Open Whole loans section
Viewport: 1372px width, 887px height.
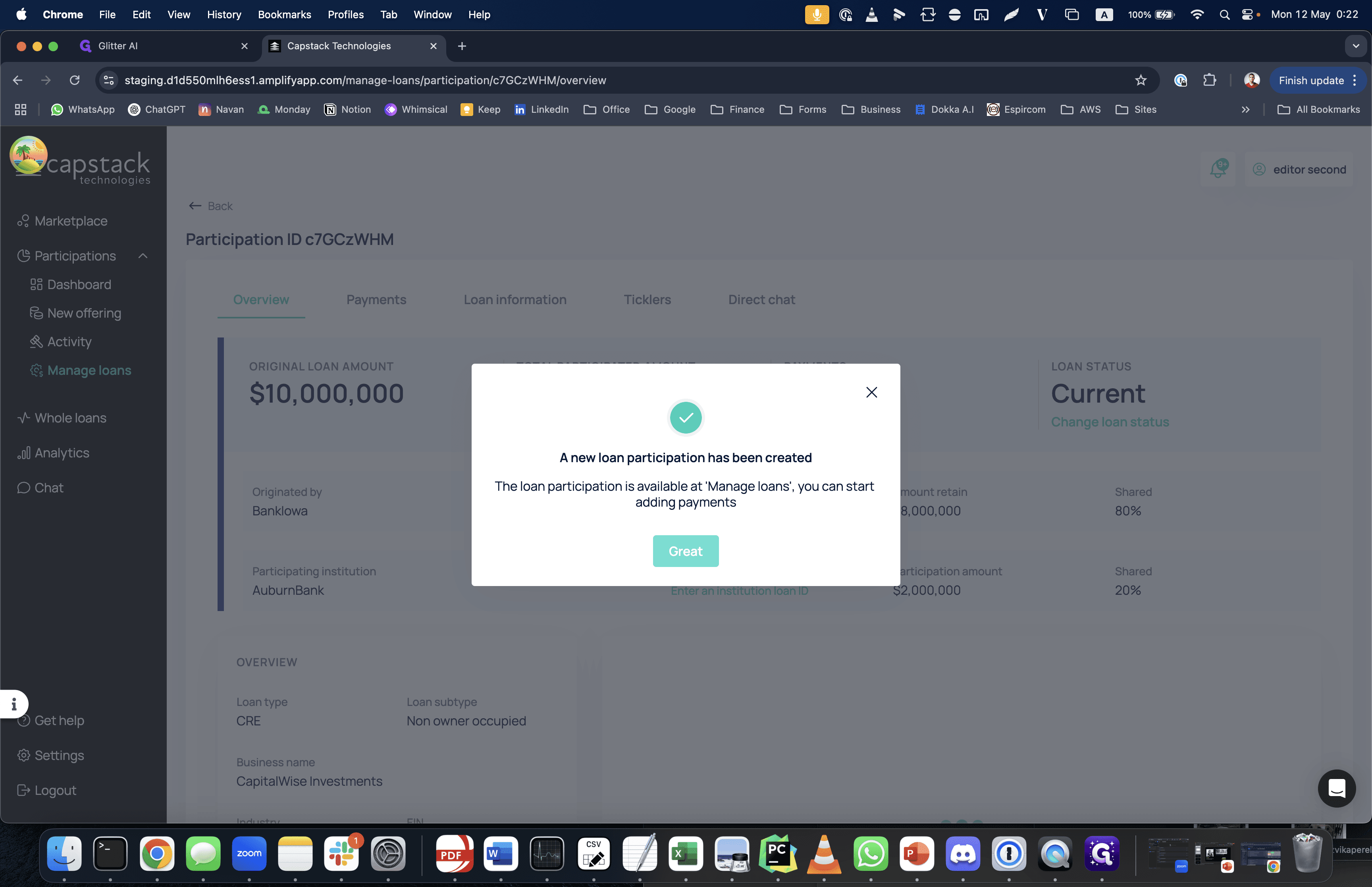pyautogui.click(x=62, y=418)
